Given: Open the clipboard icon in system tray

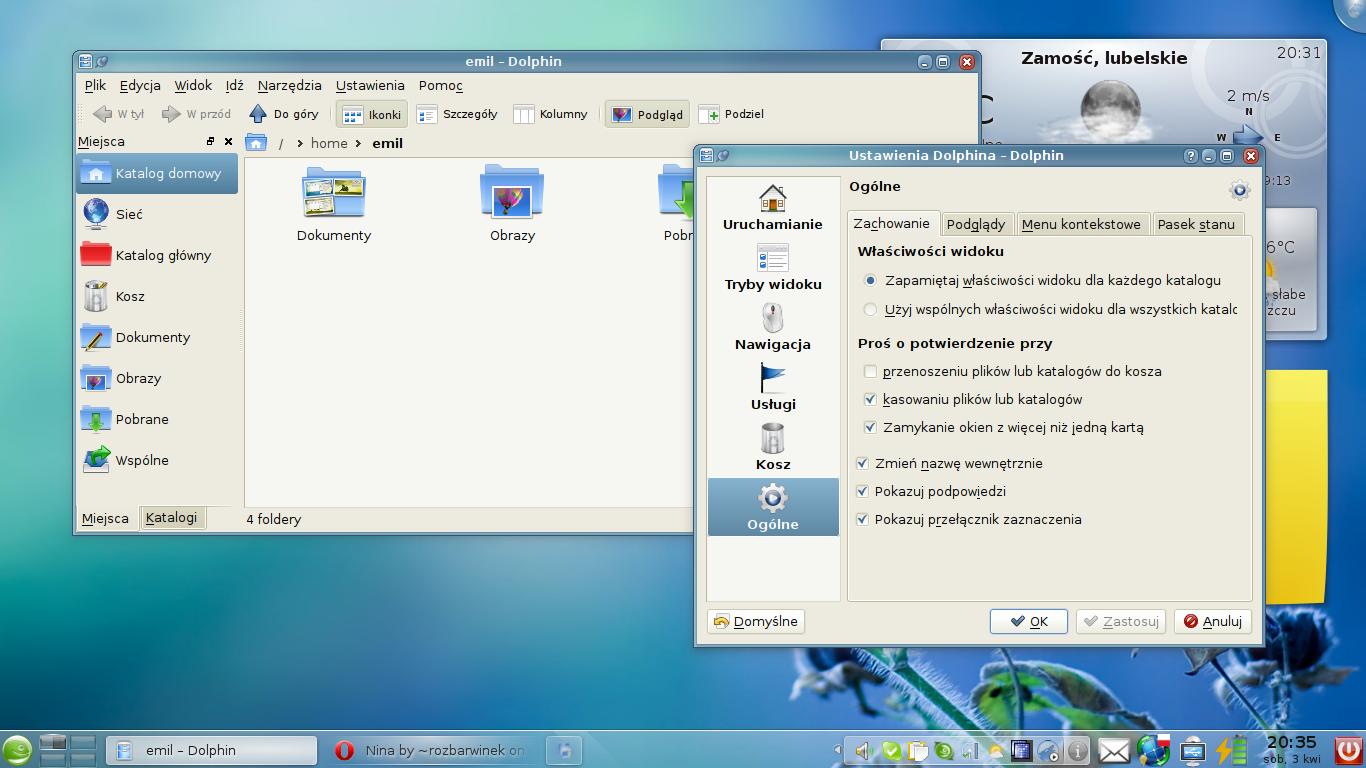Looking at the screenshot, I should click(x=916, y=750).
